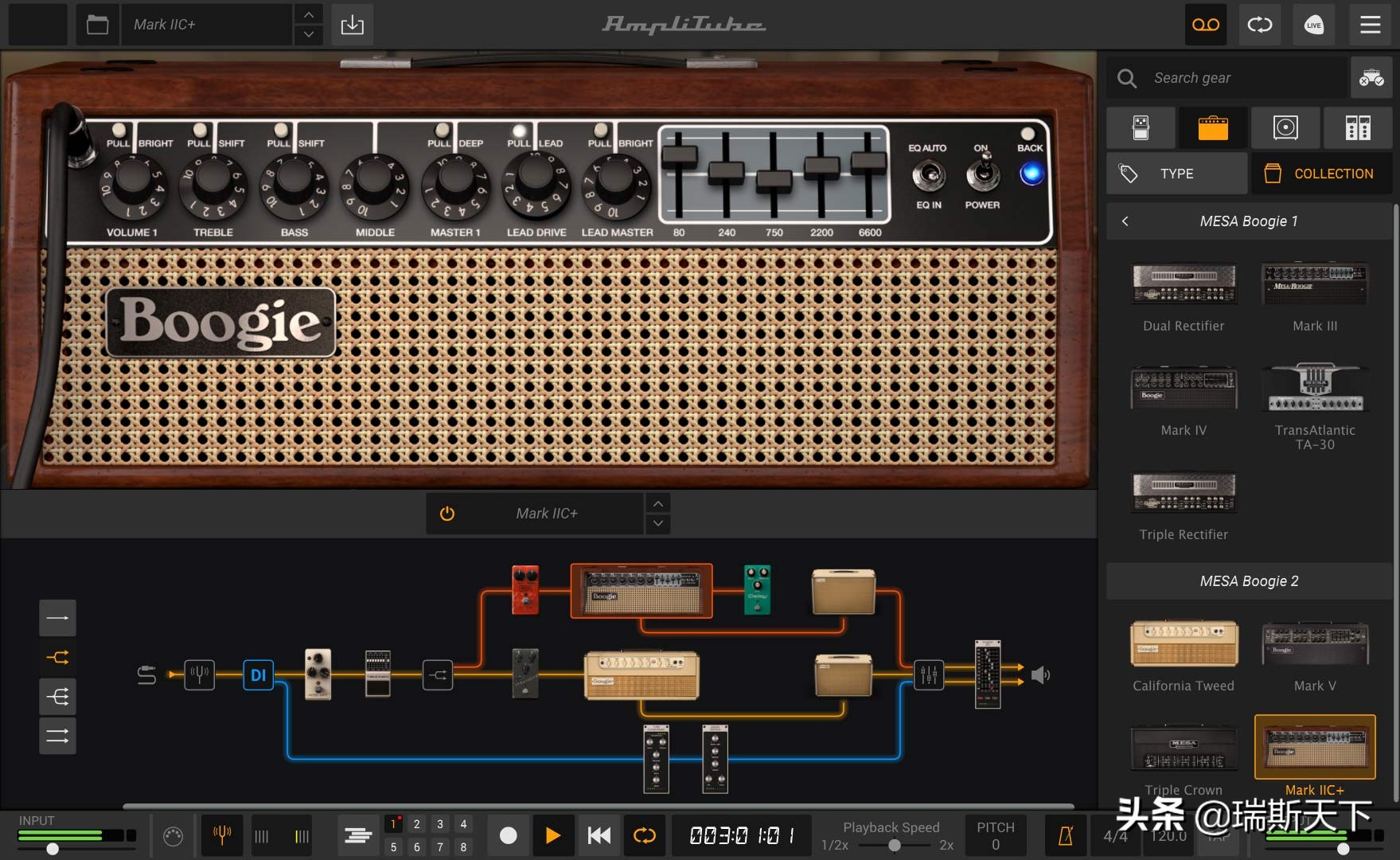Collapse MESA Boogie 1 with back chevron
The height and width of the screenshot is (860, 1400).
click(1125, 221)
